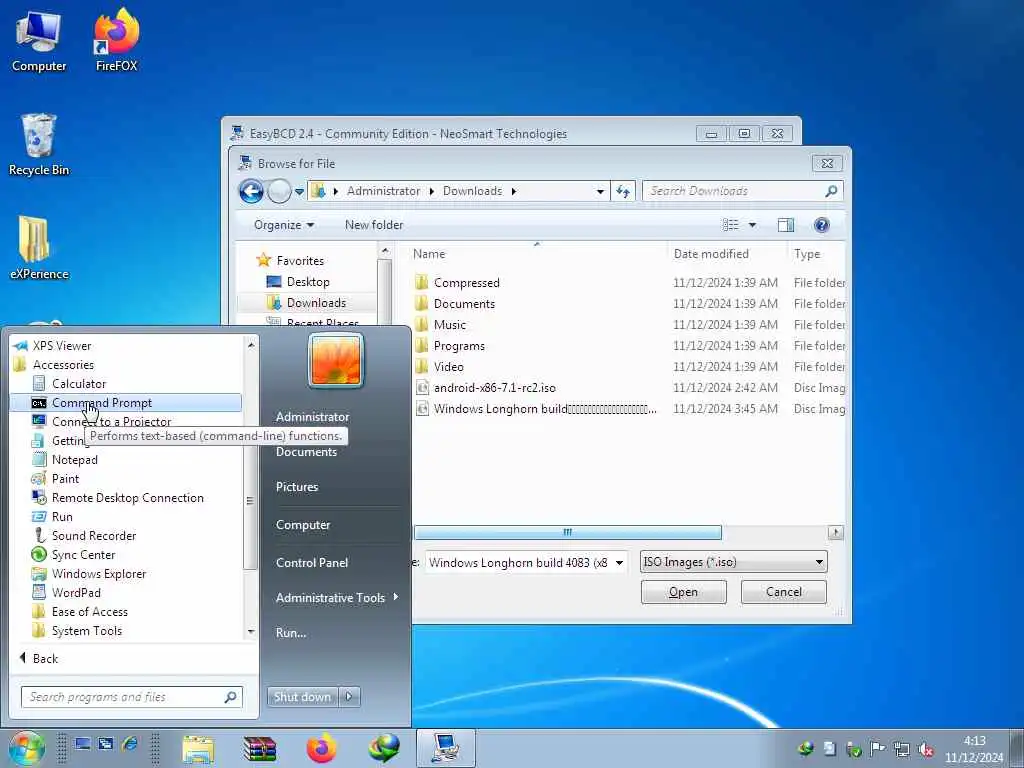The image size is (1024, 768).
Task: Click the Show Desktop quick launch icon
Action: (x=82, y=744)
